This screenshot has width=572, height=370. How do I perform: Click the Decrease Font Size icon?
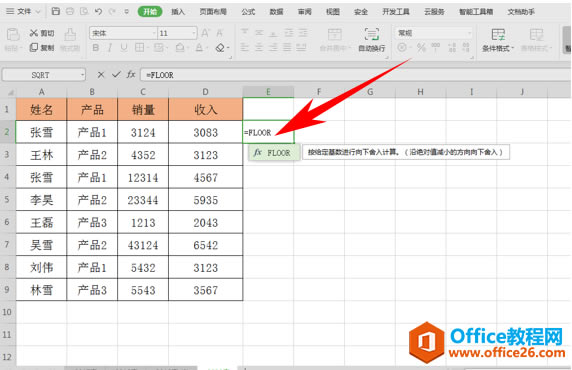coord(220,33)
